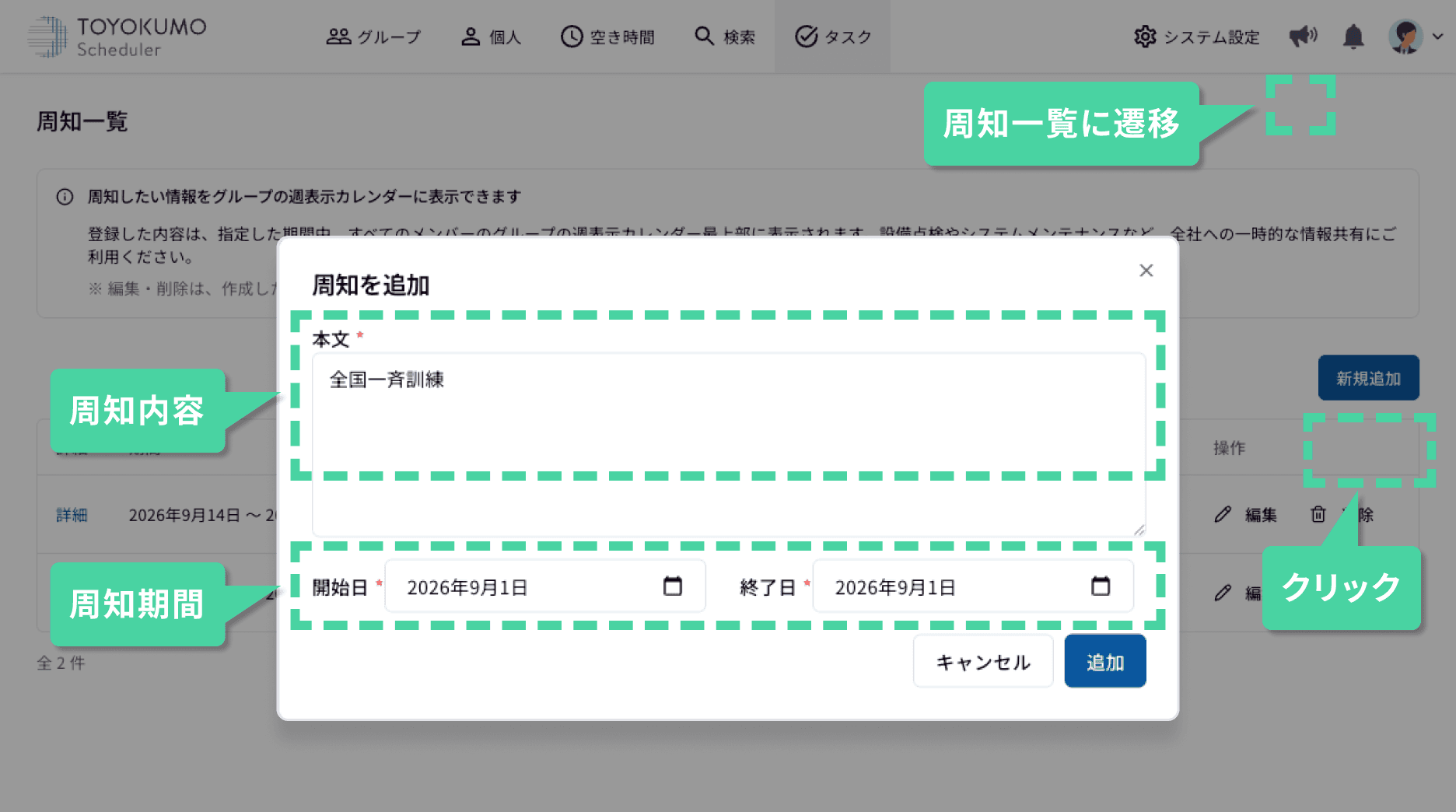1456x812 pixels.
Task: Click the info icon in the notice box
Action: [65, 197]
